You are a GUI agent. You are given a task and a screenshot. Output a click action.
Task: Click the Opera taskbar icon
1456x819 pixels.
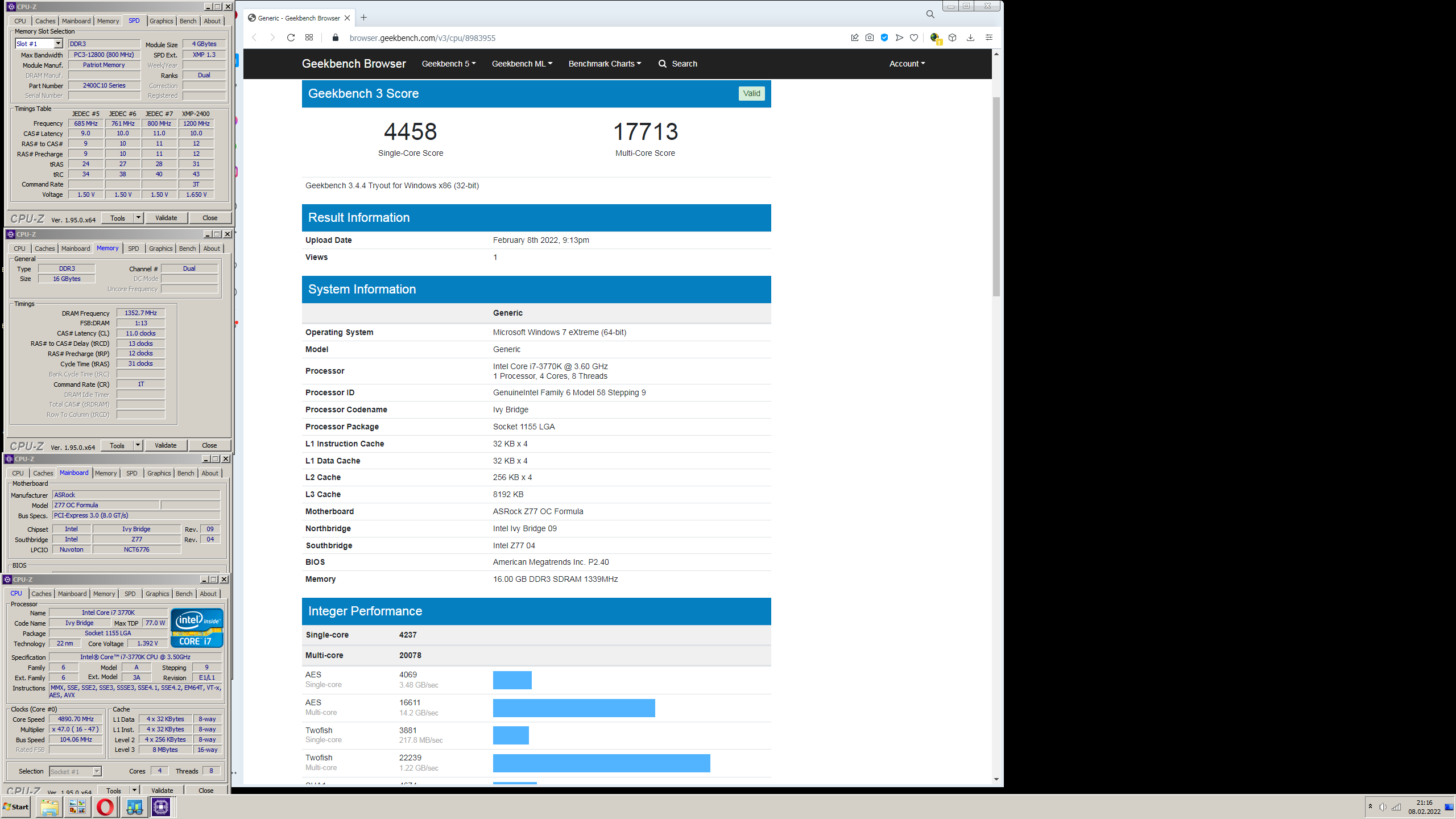[105, 806]
